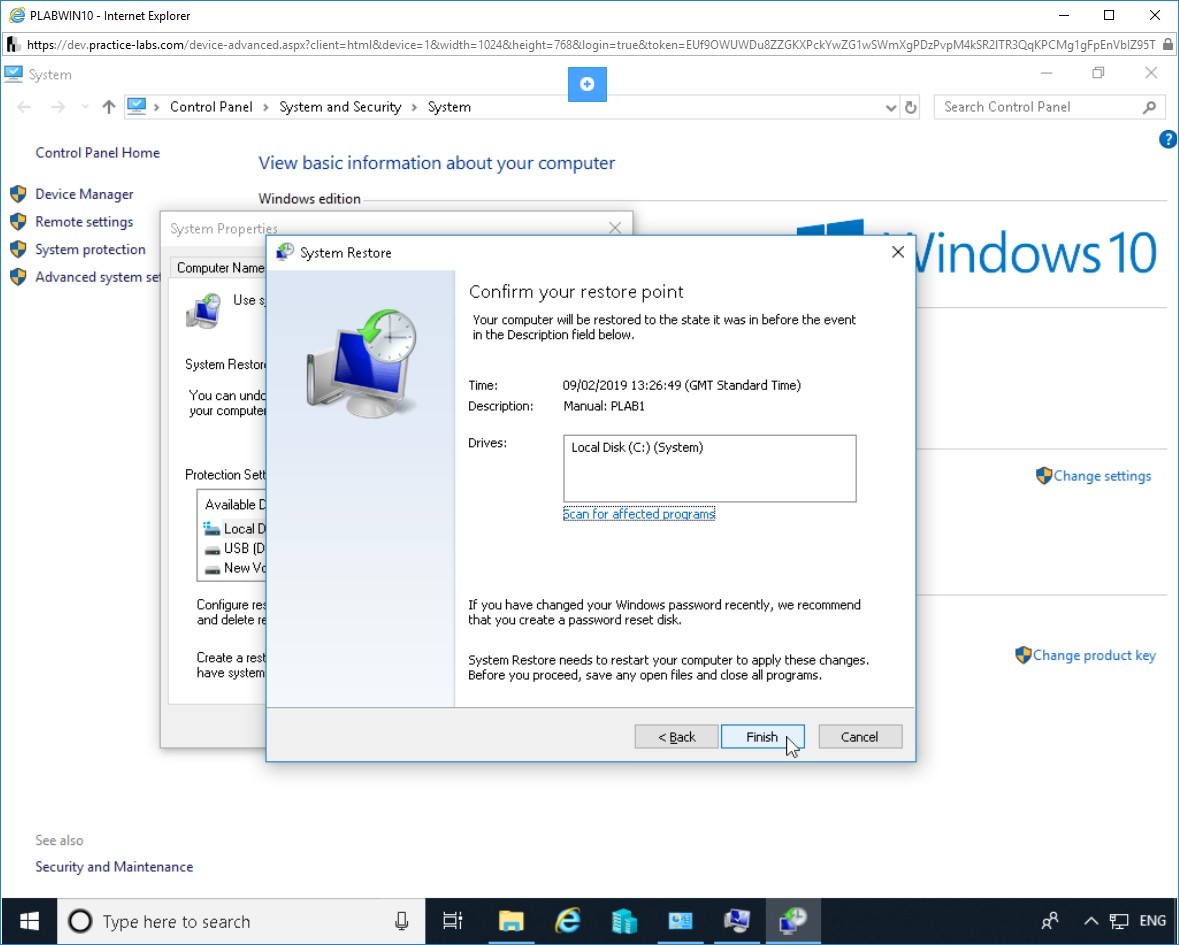Click the System protection shield icon
The image size is (1179, 945).
tap(19, 250)
